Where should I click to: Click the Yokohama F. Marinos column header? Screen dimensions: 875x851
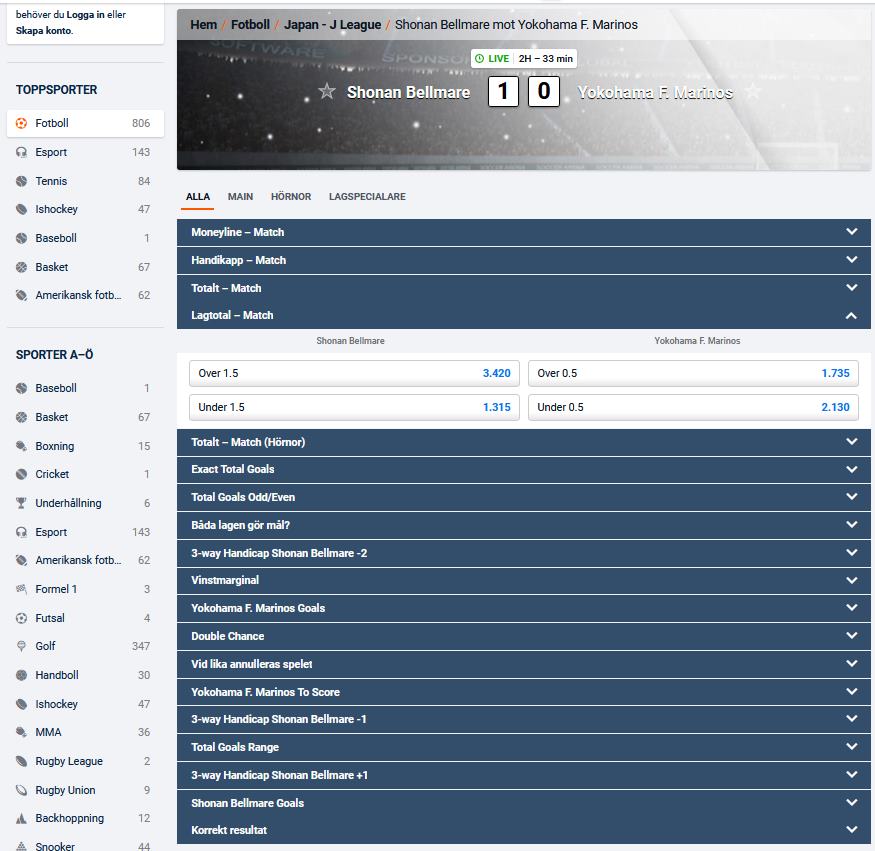tap(697, 341)
